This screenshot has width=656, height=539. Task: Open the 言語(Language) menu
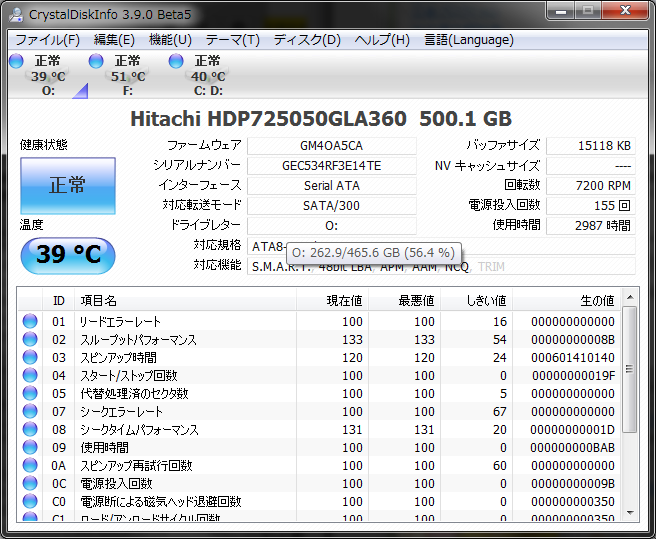(469, 40)
